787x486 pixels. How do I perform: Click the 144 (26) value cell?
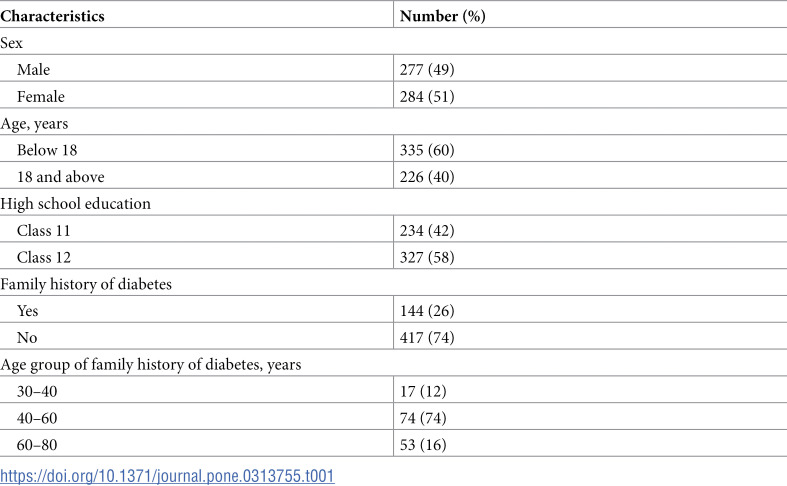click(x=427, y=311)
